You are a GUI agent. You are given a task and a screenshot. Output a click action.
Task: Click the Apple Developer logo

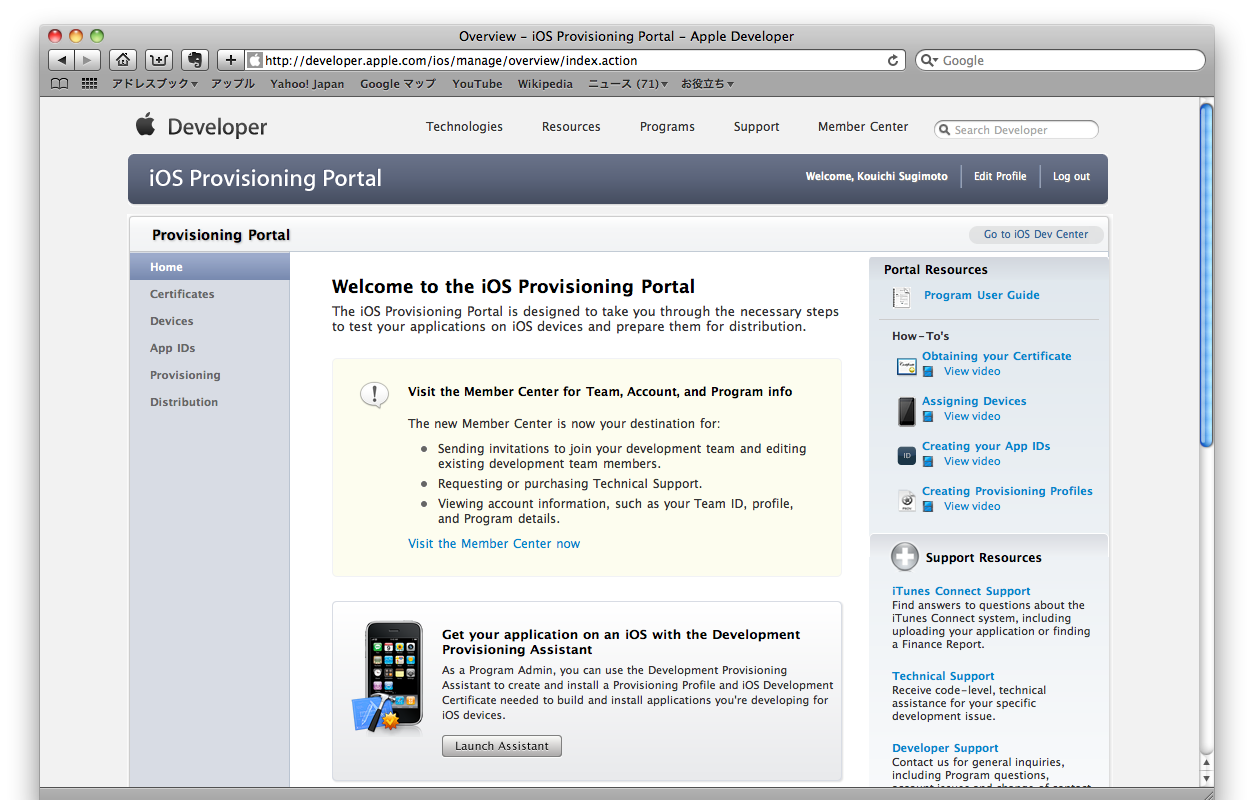tap(202, 127)
